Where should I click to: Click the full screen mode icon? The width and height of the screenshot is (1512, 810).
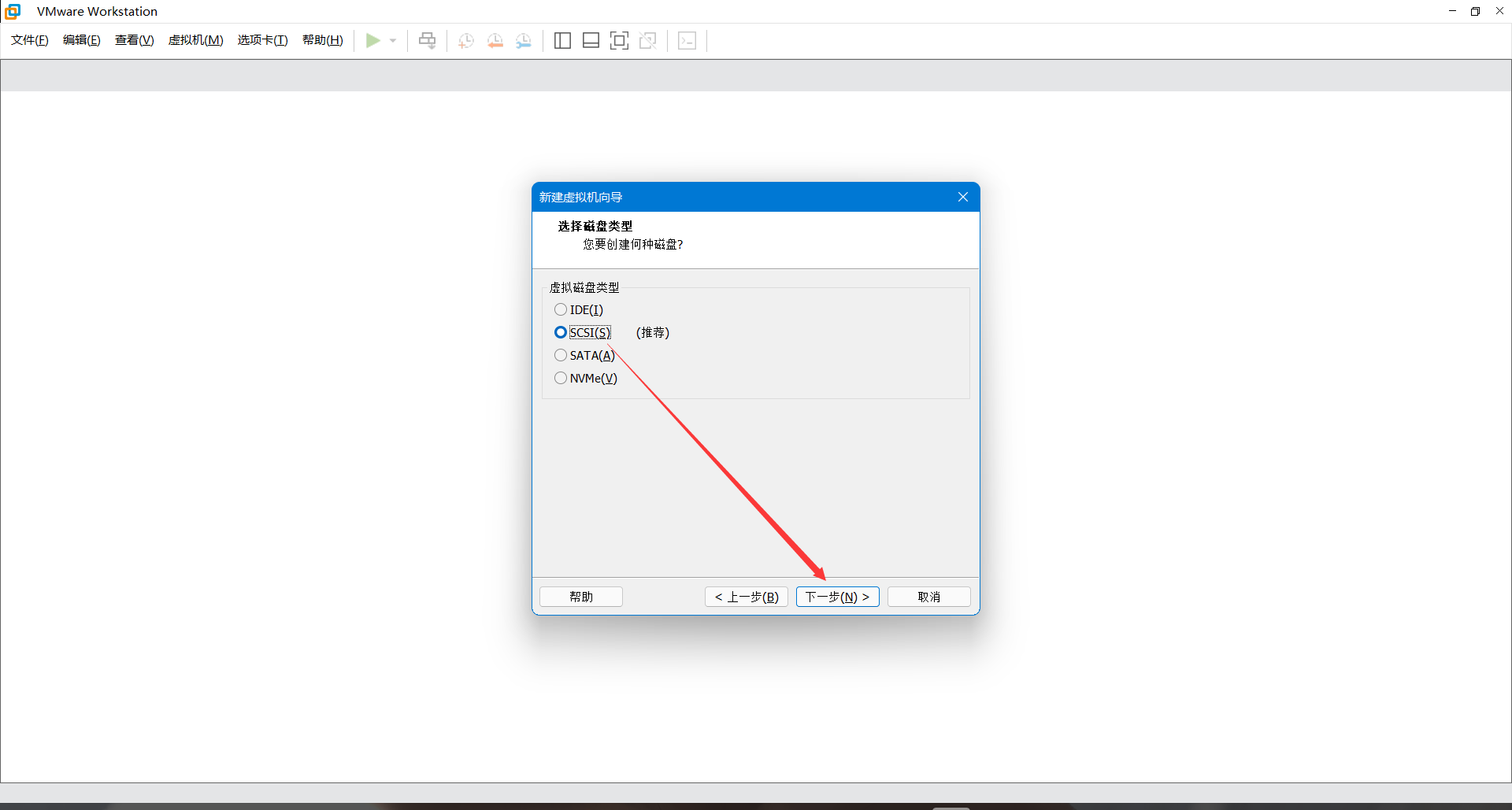(619, 41)
